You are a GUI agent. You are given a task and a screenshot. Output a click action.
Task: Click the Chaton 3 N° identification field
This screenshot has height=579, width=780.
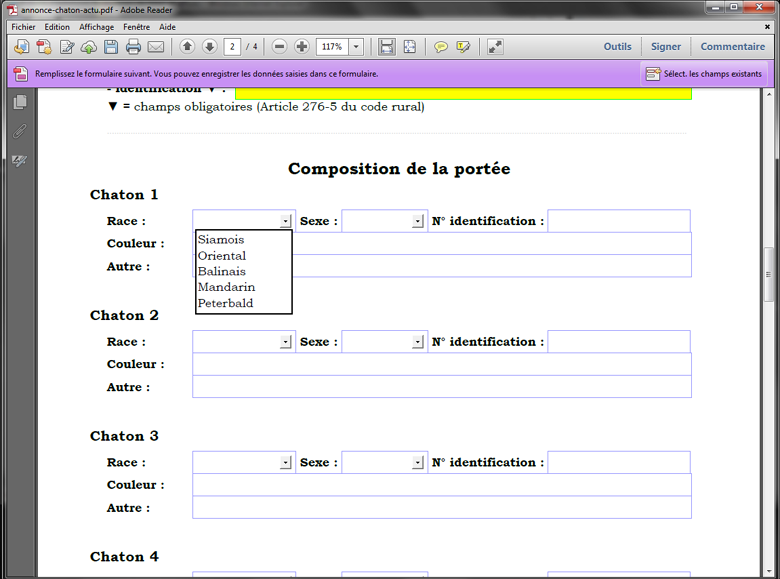click(619, 463)
